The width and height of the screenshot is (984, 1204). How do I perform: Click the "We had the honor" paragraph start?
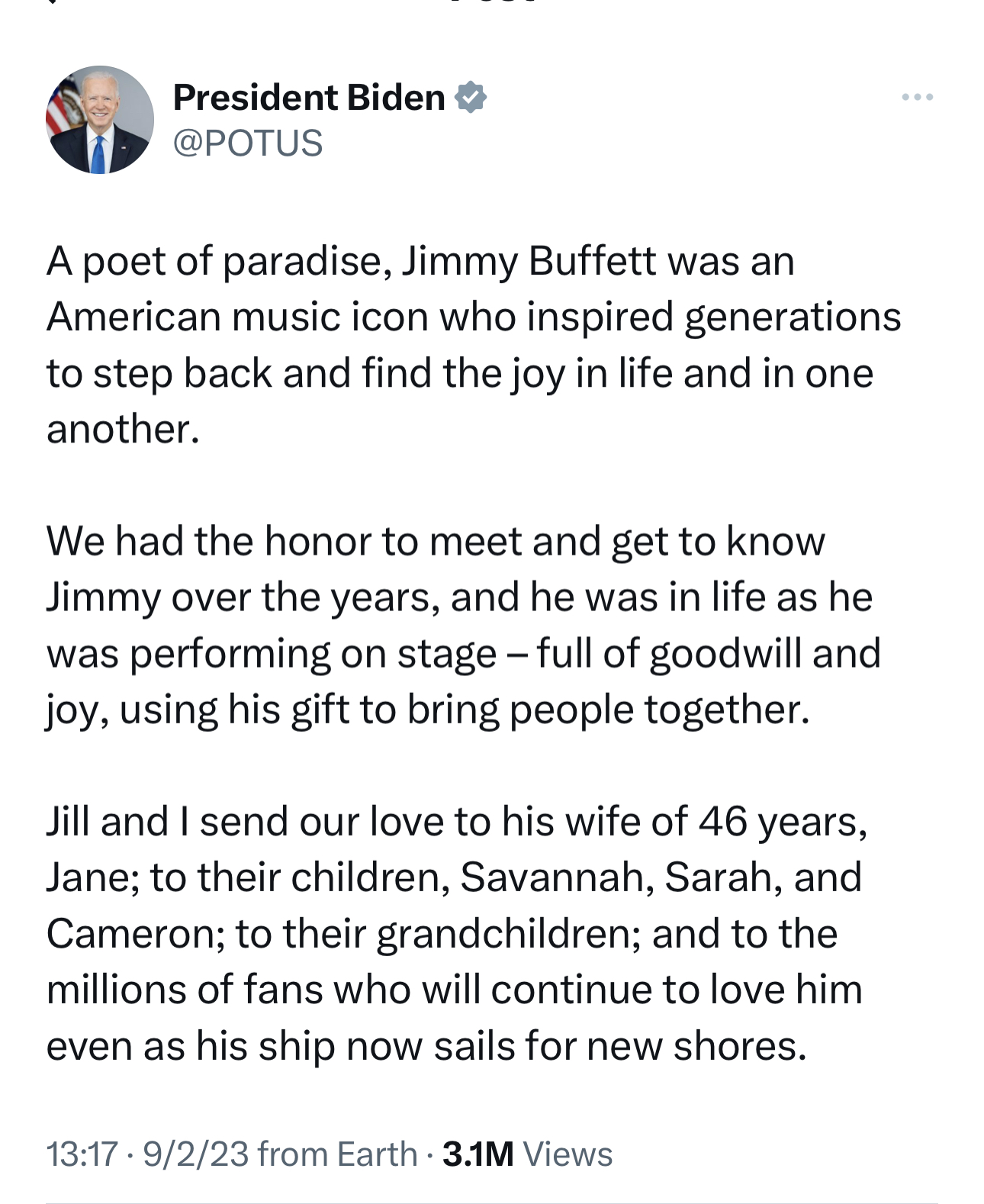[x=153, y=542]
